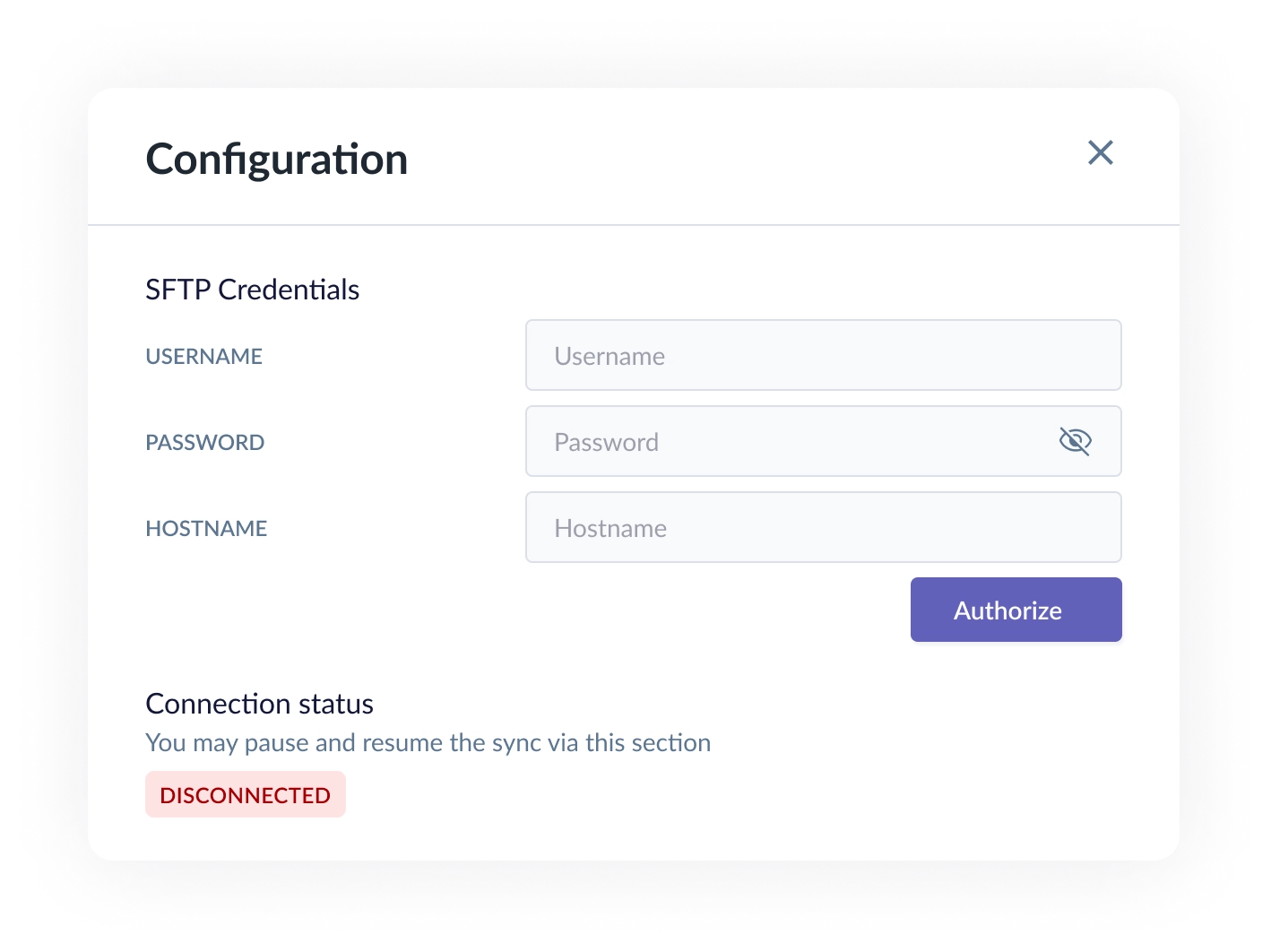Close the Configuration dialog with the X
This screenshot has width=1271, height=952.
click(x=1100, y=152)
